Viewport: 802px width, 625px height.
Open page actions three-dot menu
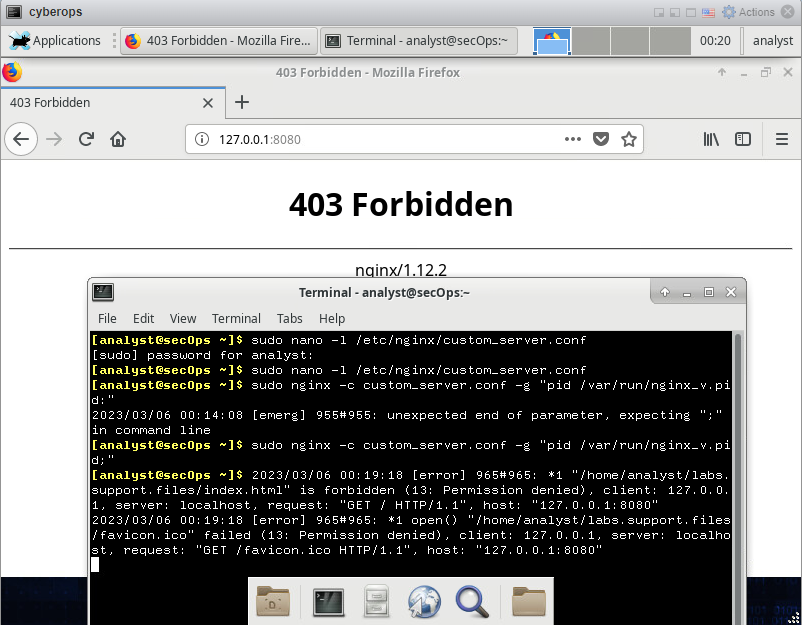pos(572,139)
